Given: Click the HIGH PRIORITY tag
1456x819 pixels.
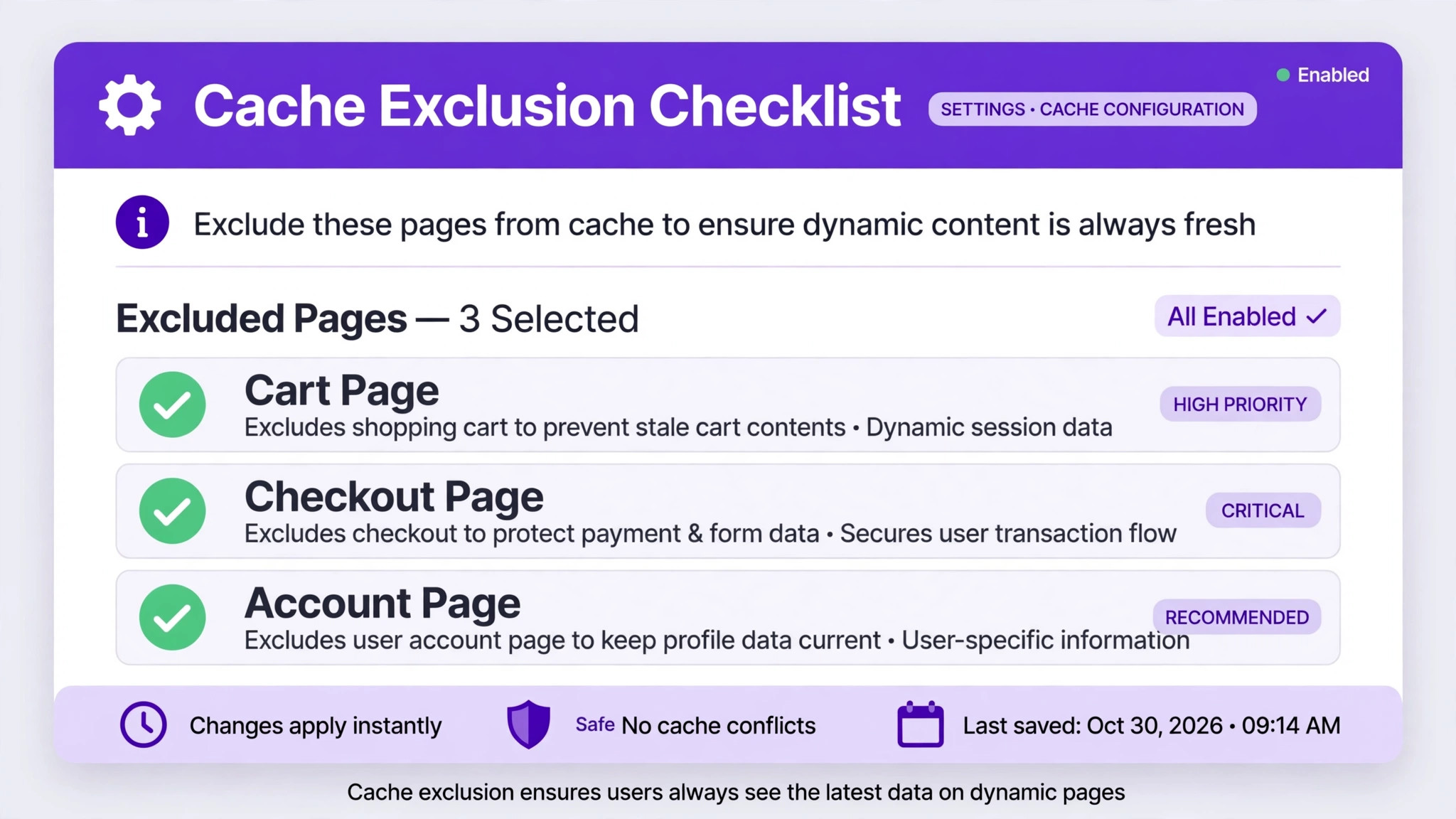Looking at the screenshot, I should [1240, 404].
